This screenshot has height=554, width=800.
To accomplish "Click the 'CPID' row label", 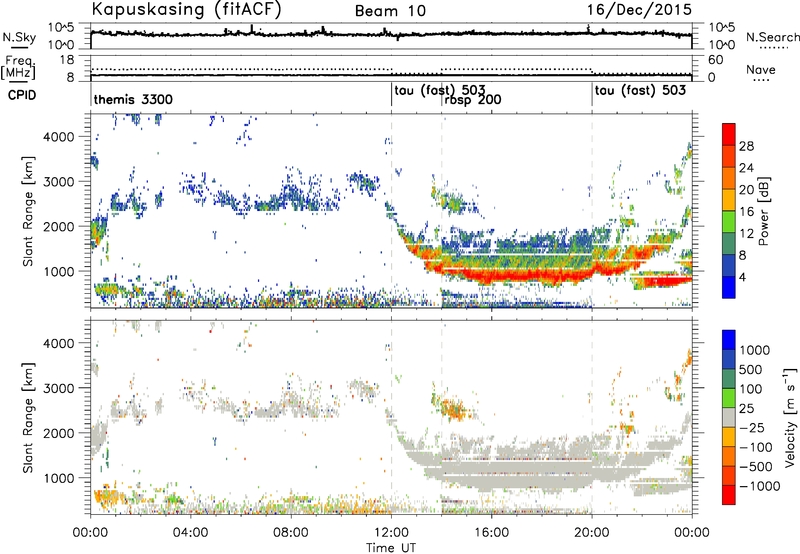I will pyautogui.click(x=21, y=95).
